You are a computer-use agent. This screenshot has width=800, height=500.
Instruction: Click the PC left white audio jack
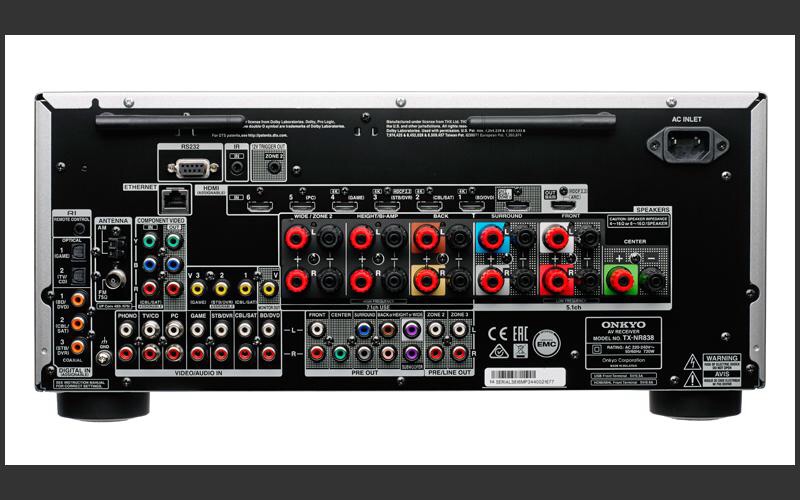point(174,330)
